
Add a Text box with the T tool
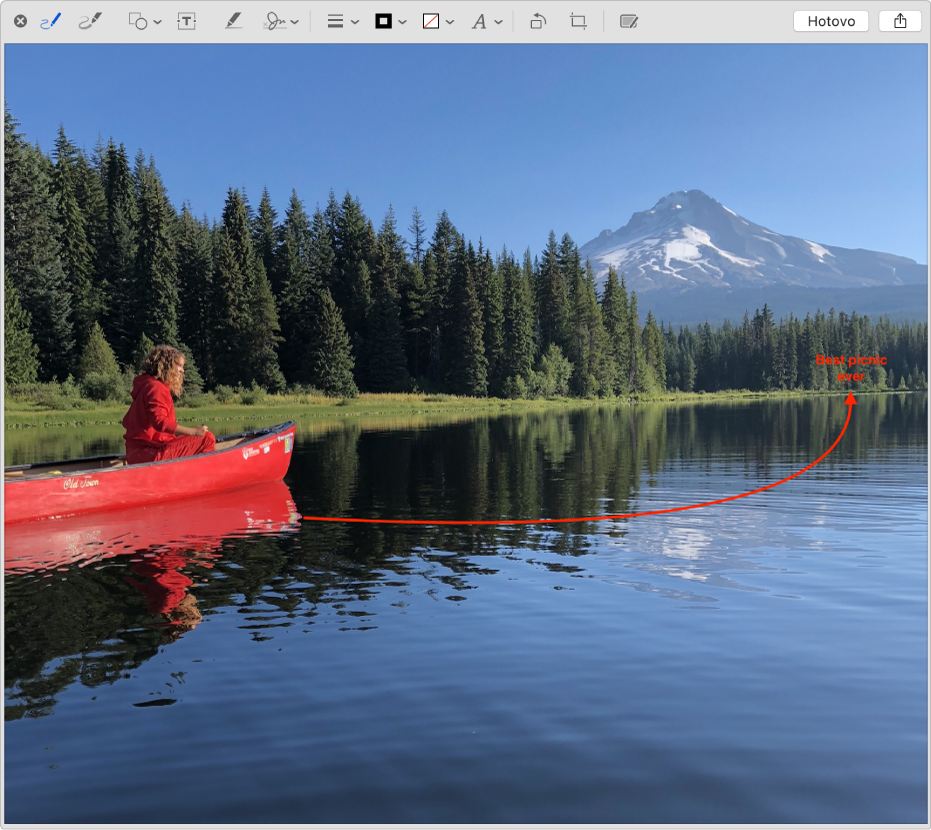(186, 21)
